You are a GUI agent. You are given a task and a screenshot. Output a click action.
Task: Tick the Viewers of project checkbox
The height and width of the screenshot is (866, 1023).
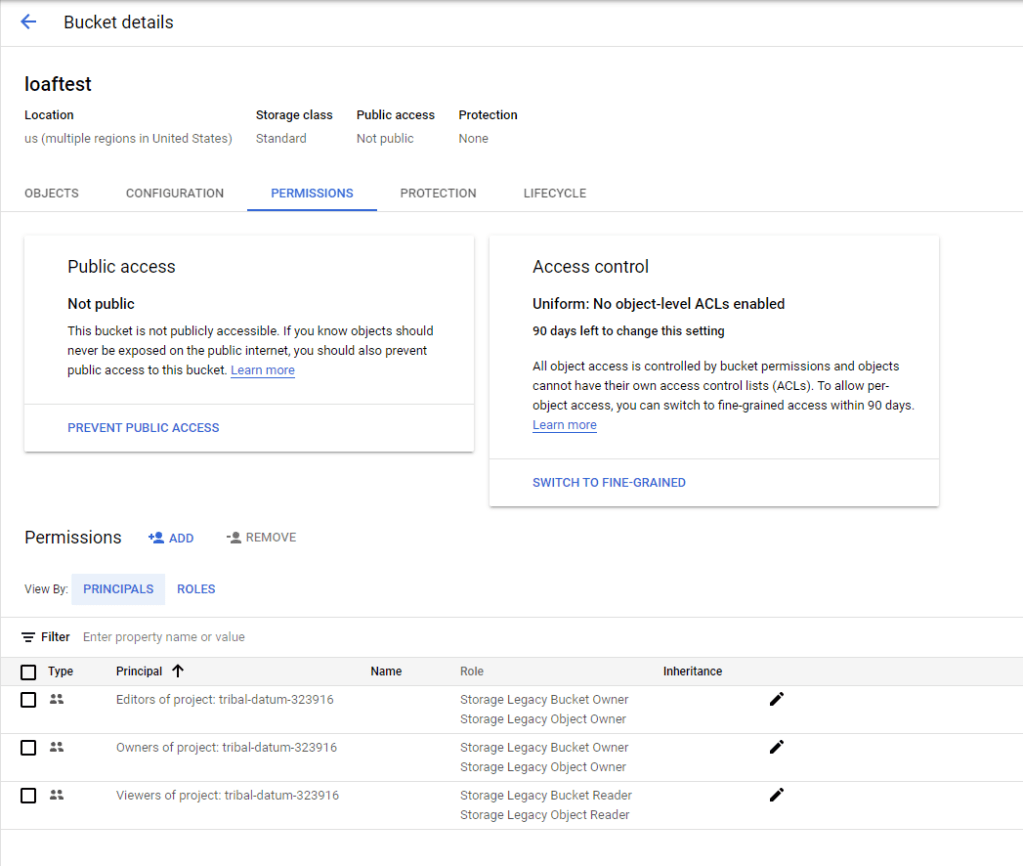[28, 796]
